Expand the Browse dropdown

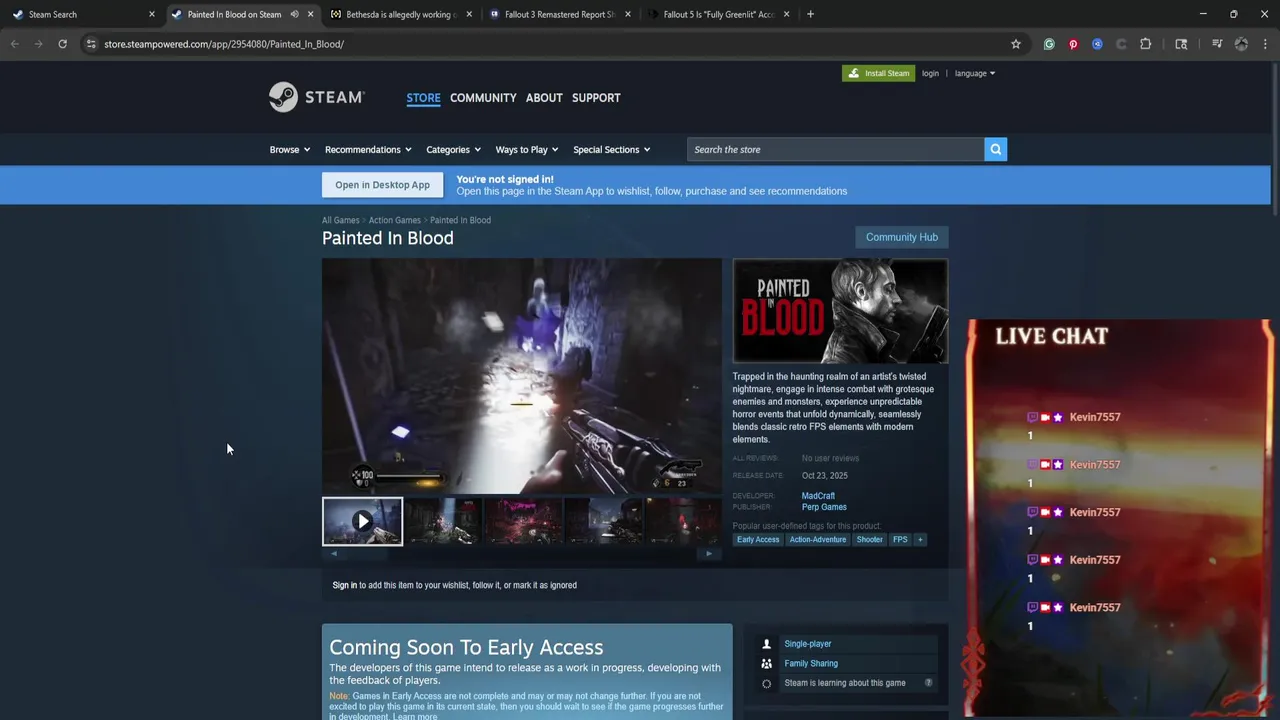pyautogui.click(x=289, y=149)
